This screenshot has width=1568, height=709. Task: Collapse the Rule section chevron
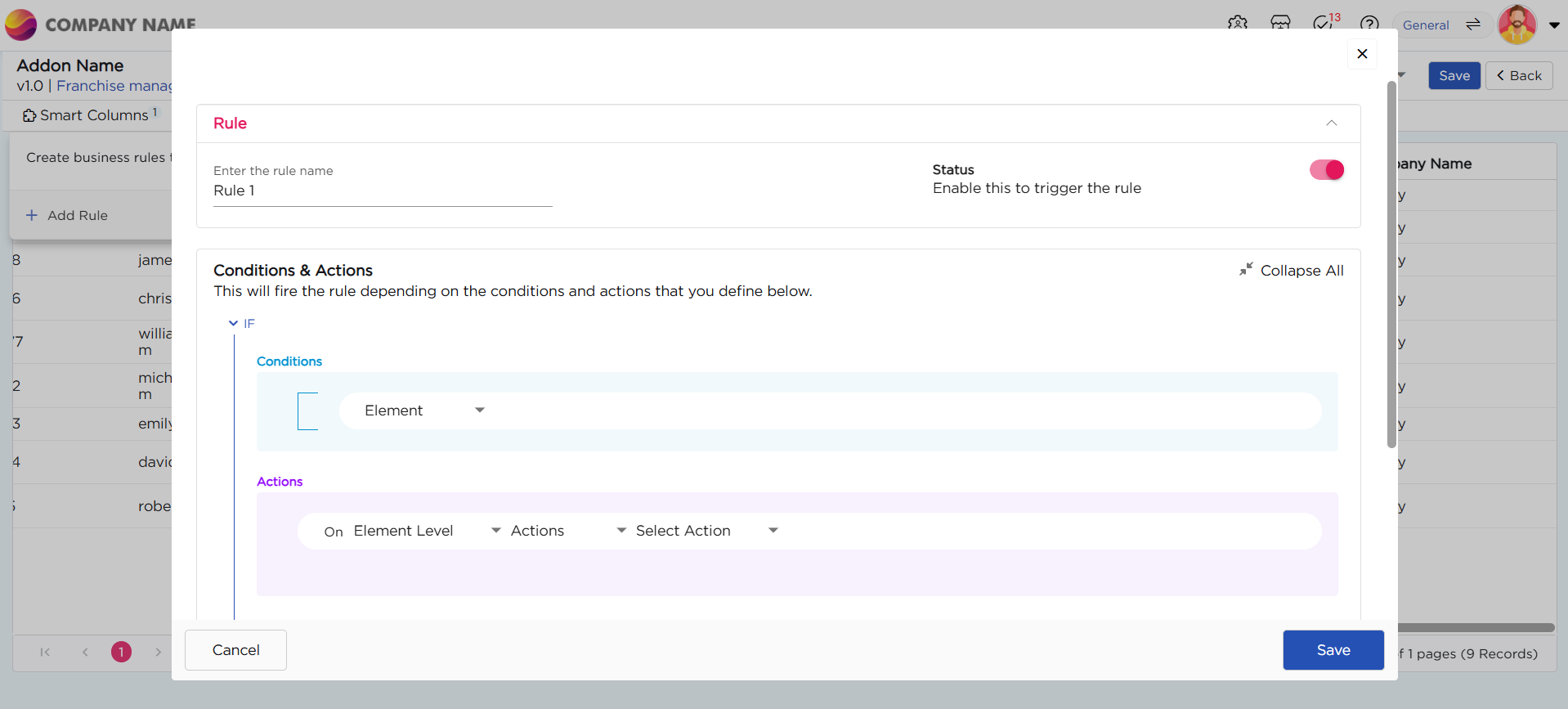(1331, 123)
